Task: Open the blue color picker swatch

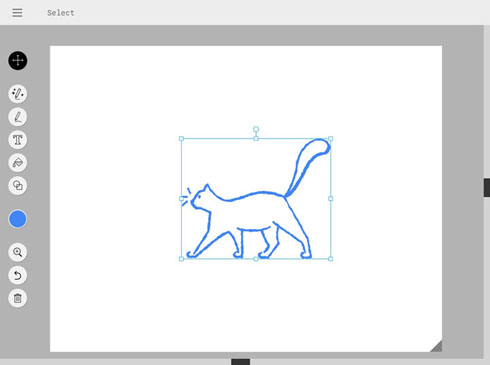Action: (x=18, y=219)
